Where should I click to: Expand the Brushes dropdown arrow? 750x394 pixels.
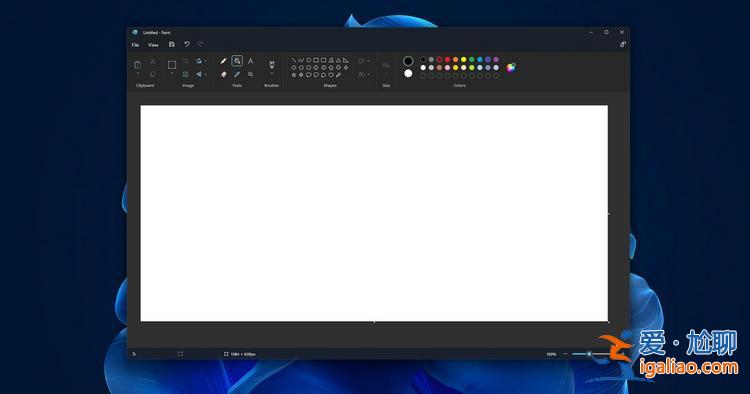(272, 74)
